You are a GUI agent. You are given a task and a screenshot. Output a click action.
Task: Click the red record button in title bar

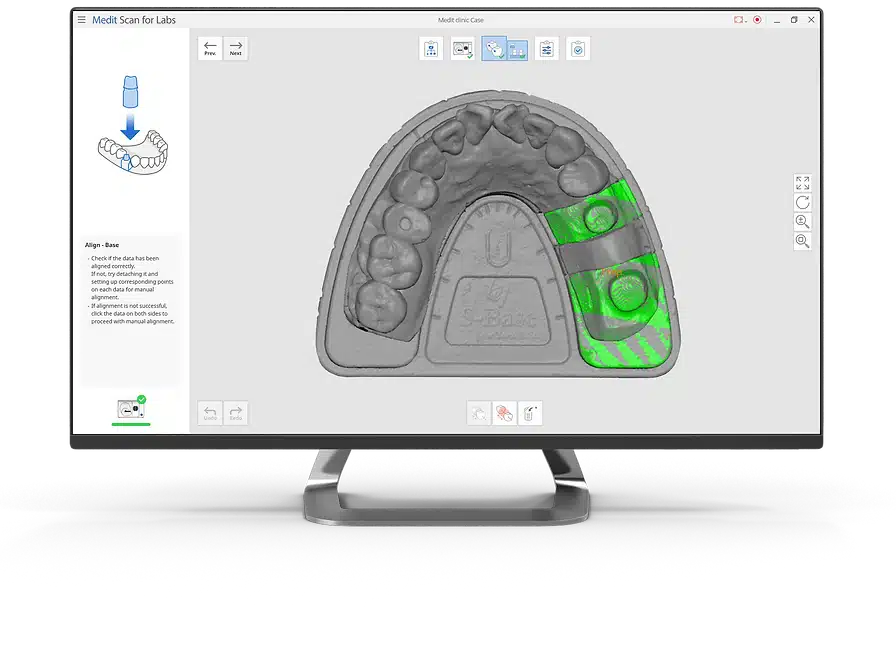[757, 19]
